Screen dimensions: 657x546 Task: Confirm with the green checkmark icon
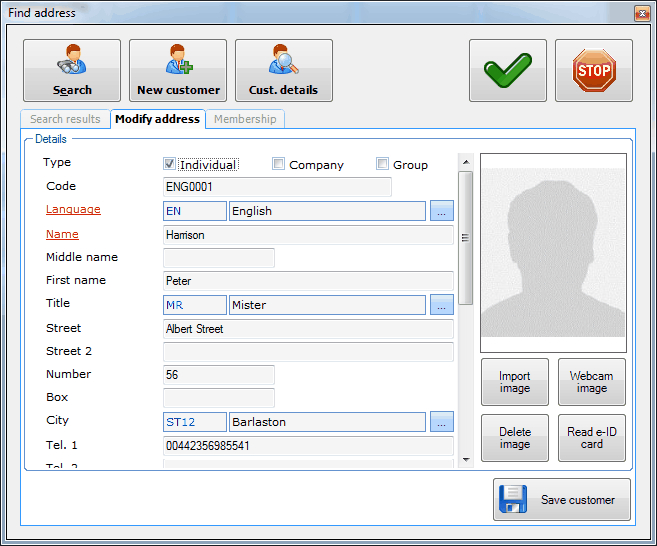(x=507, y=71)
